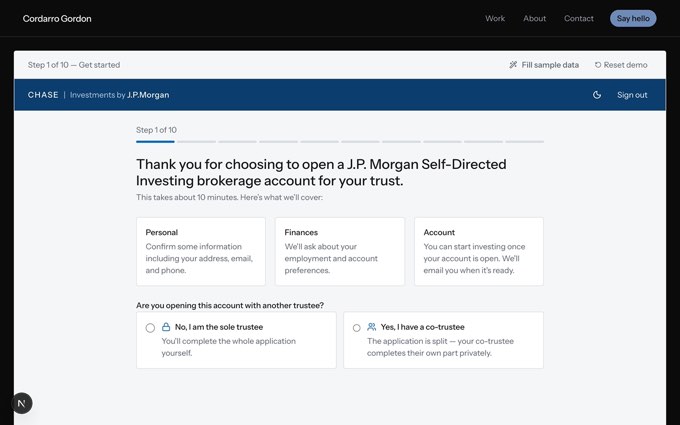
Task: Go to the Contact page link
Action: tap(579, 19)
